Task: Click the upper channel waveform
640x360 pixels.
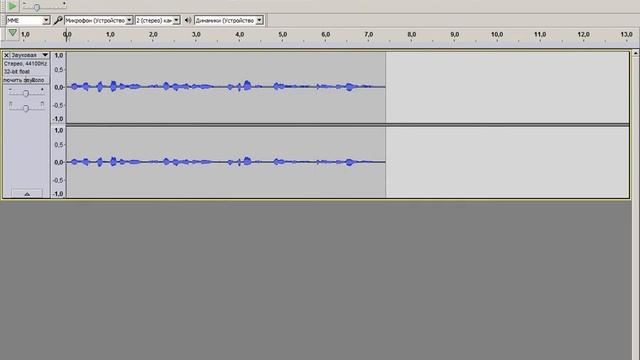Action: pyautogui.click(x=226, y=87)
